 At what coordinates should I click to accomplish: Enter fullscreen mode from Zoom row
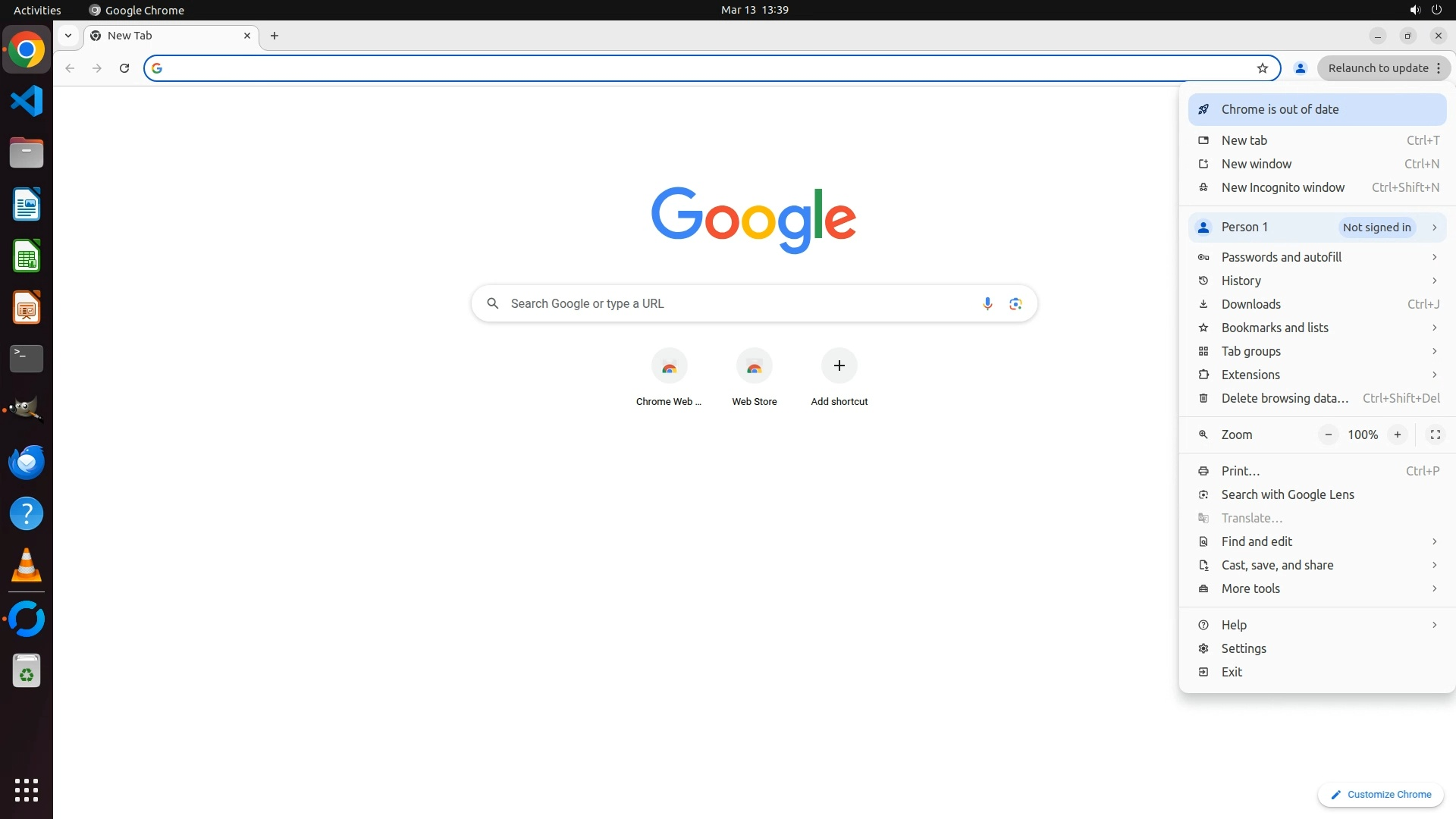(1435, 435)
